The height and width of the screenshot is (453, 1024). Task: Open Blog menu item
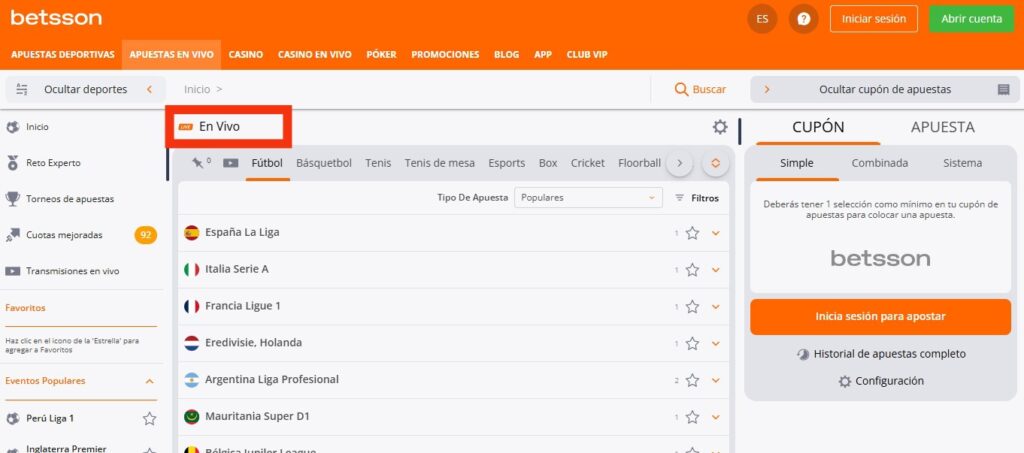tap(507, 55)
